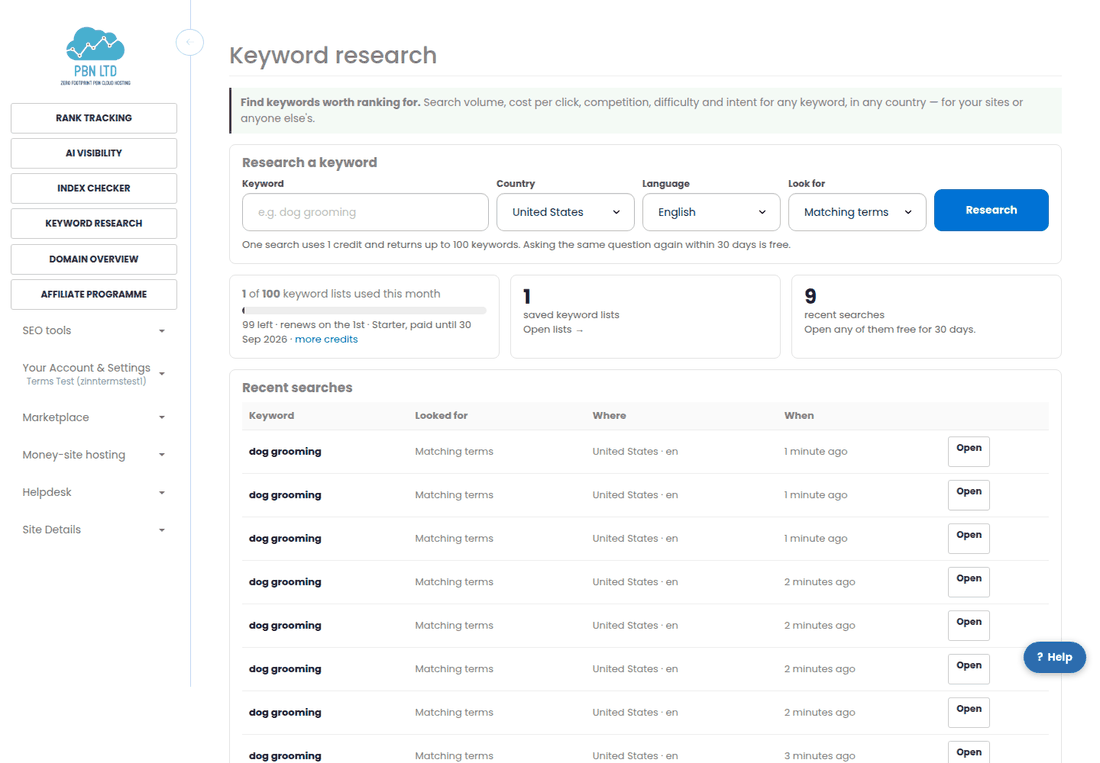The image size is (1100, 763).
Task: Expand Money-site hosting section
Action: [x=94, y=454]
